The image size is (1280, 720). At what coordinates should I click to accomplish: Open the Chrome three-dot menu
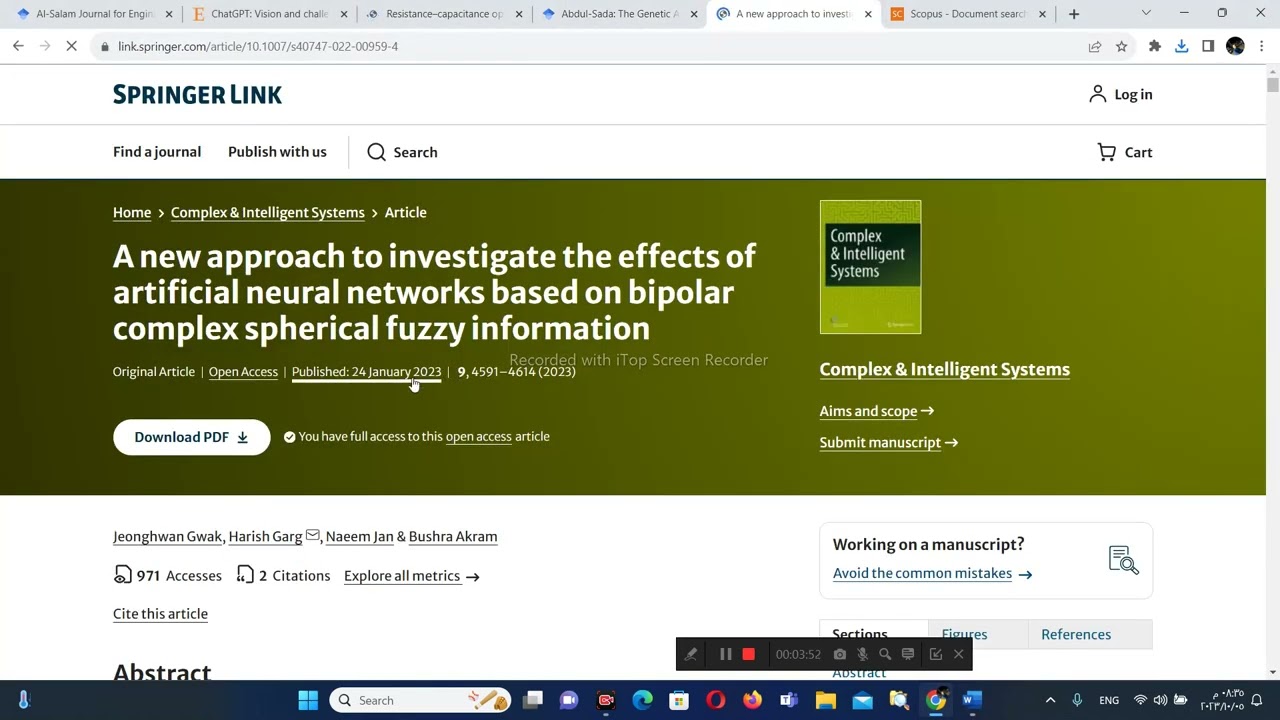pos(1262,46)
